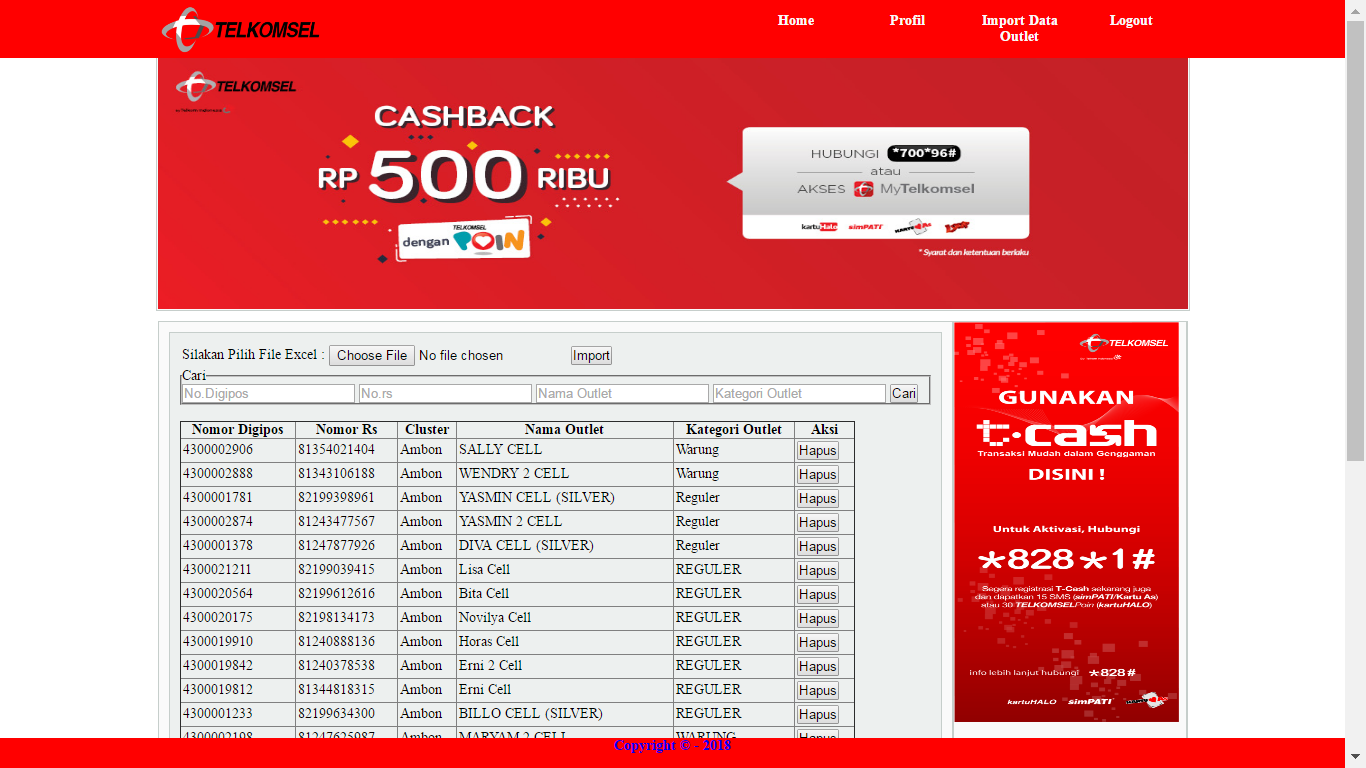
Task: Focus the No.Digipos search field
Action: coord(268,394)
